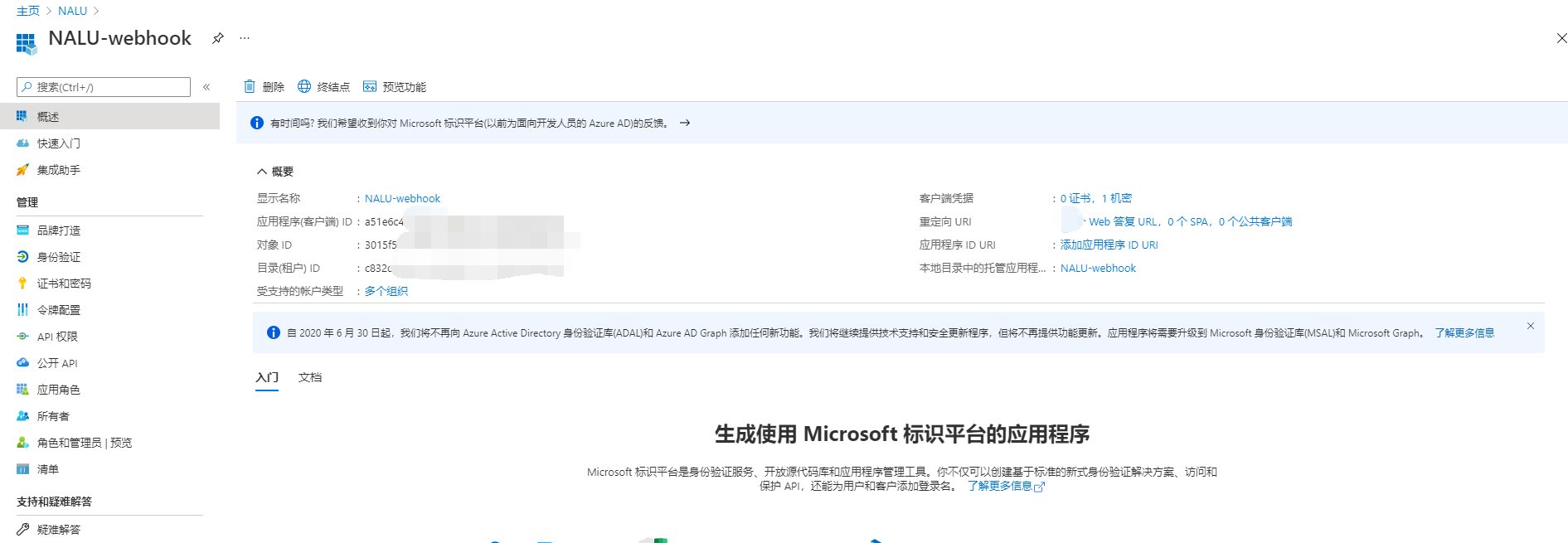Open the 0 证书, 1 机密 link
Viewport: 1568px width, 543px height.
coord(1095,198)
